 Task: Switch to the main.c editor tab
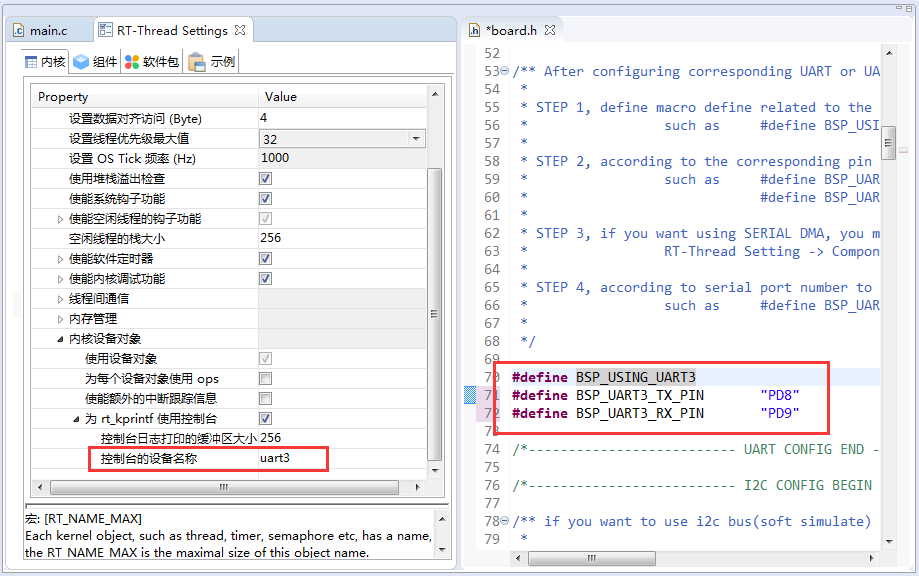click(x=48, y=31)
